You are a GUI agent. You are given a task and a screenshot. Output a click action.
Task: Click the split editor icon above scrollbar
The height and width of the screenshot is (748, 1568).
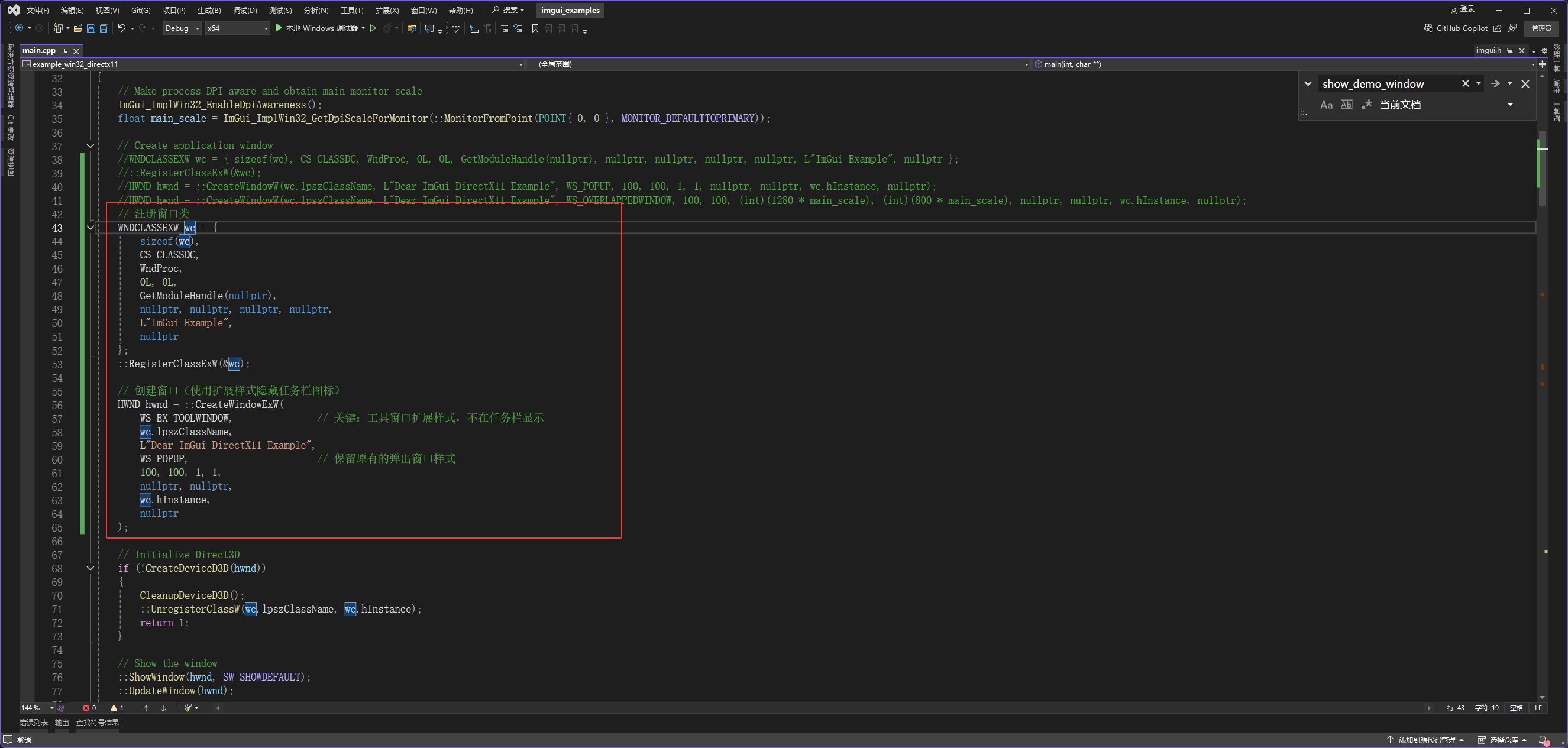(1543, 64)
